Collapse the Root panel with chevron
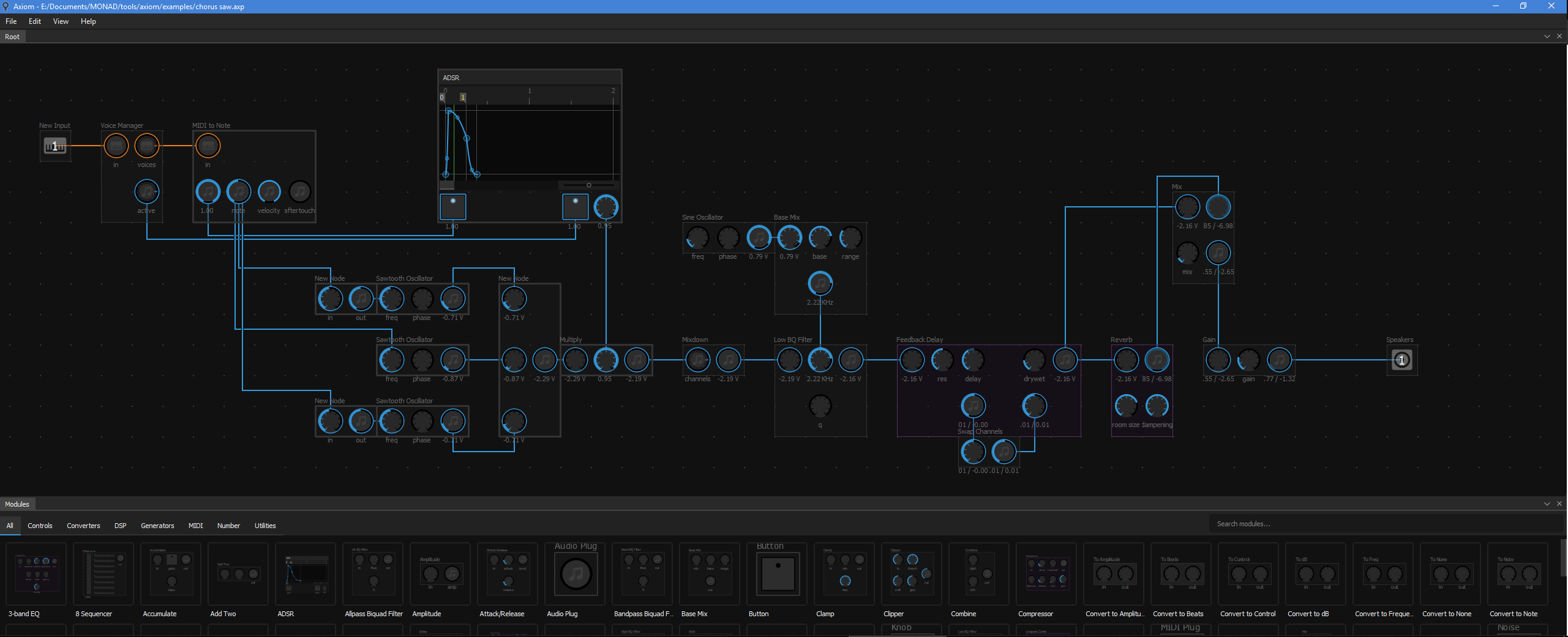This screenshot has height=637, width=1568. [x=1547, y=37]
